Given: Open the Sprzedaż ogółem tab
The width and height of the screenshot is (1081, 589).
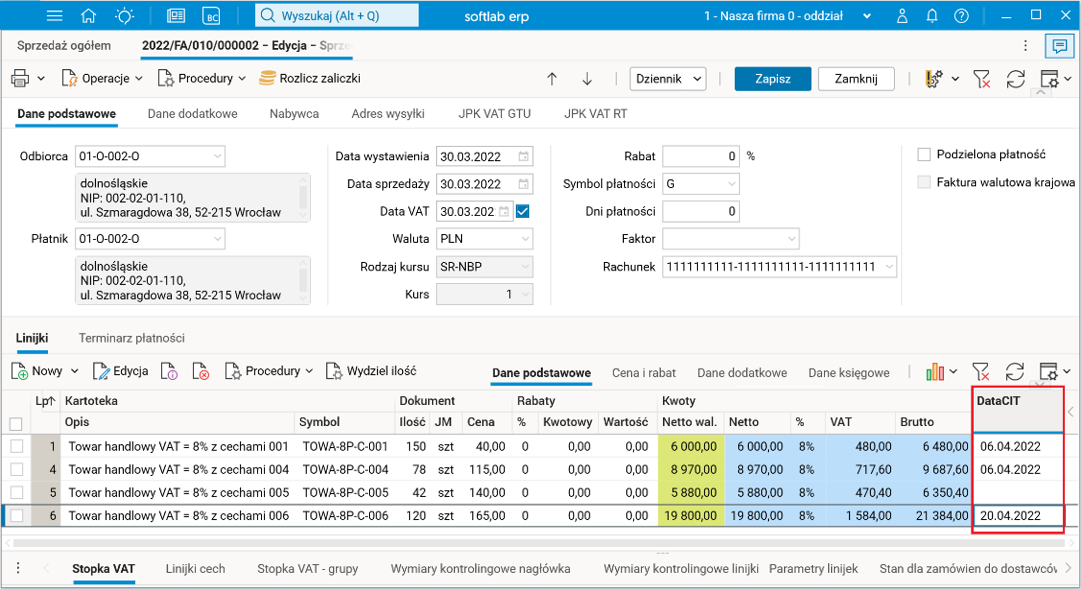Looking at the screenshot, I should pos(63,46).
